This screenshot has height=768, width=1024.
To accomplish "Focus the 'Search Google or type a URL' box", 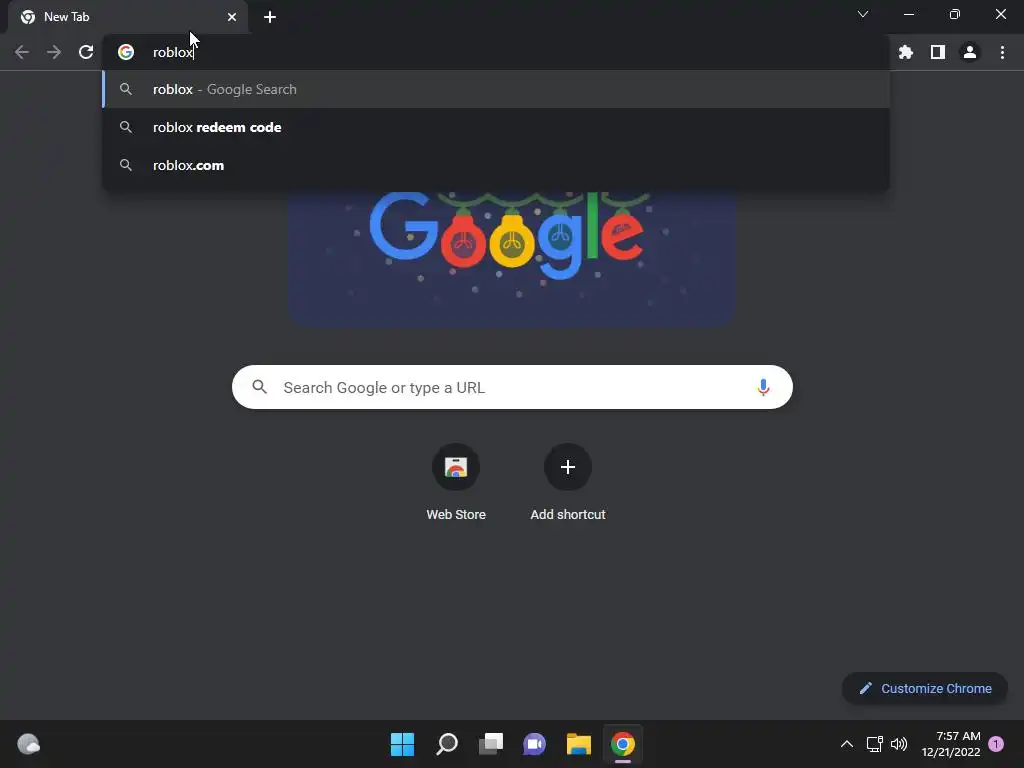I will [512, 387].
